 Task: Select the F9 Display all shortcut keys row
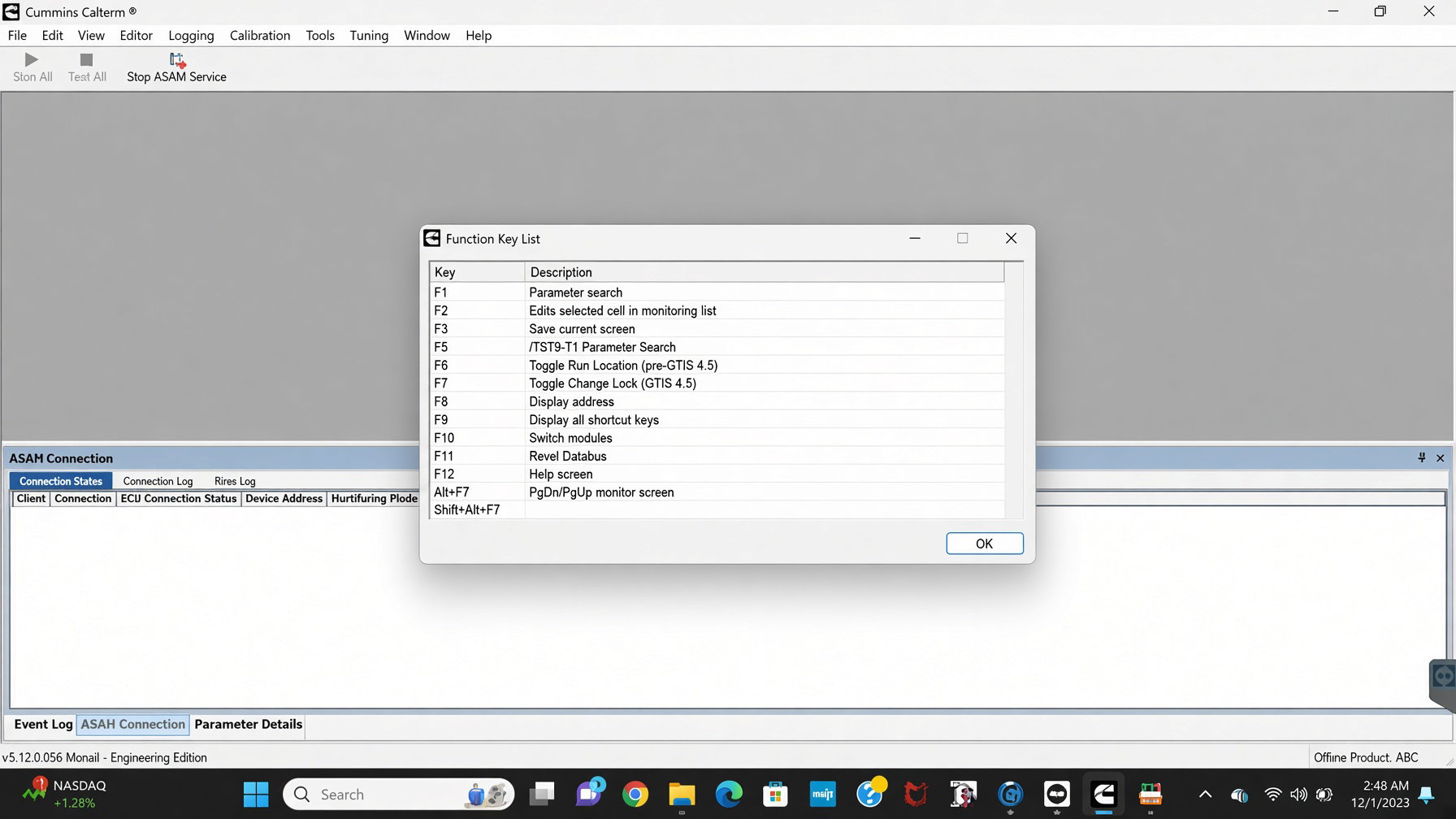click(717, 420)
